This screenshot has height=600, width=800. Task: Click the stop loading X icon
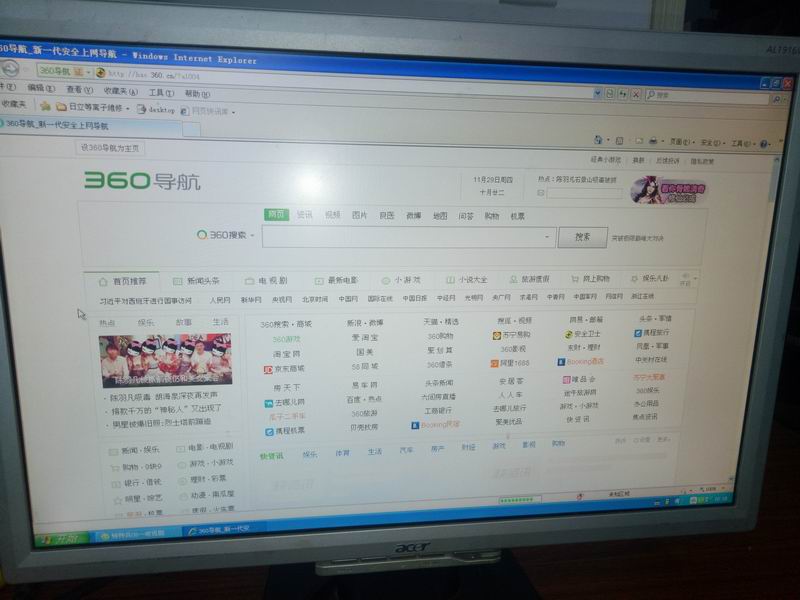(x=636, y=94)
